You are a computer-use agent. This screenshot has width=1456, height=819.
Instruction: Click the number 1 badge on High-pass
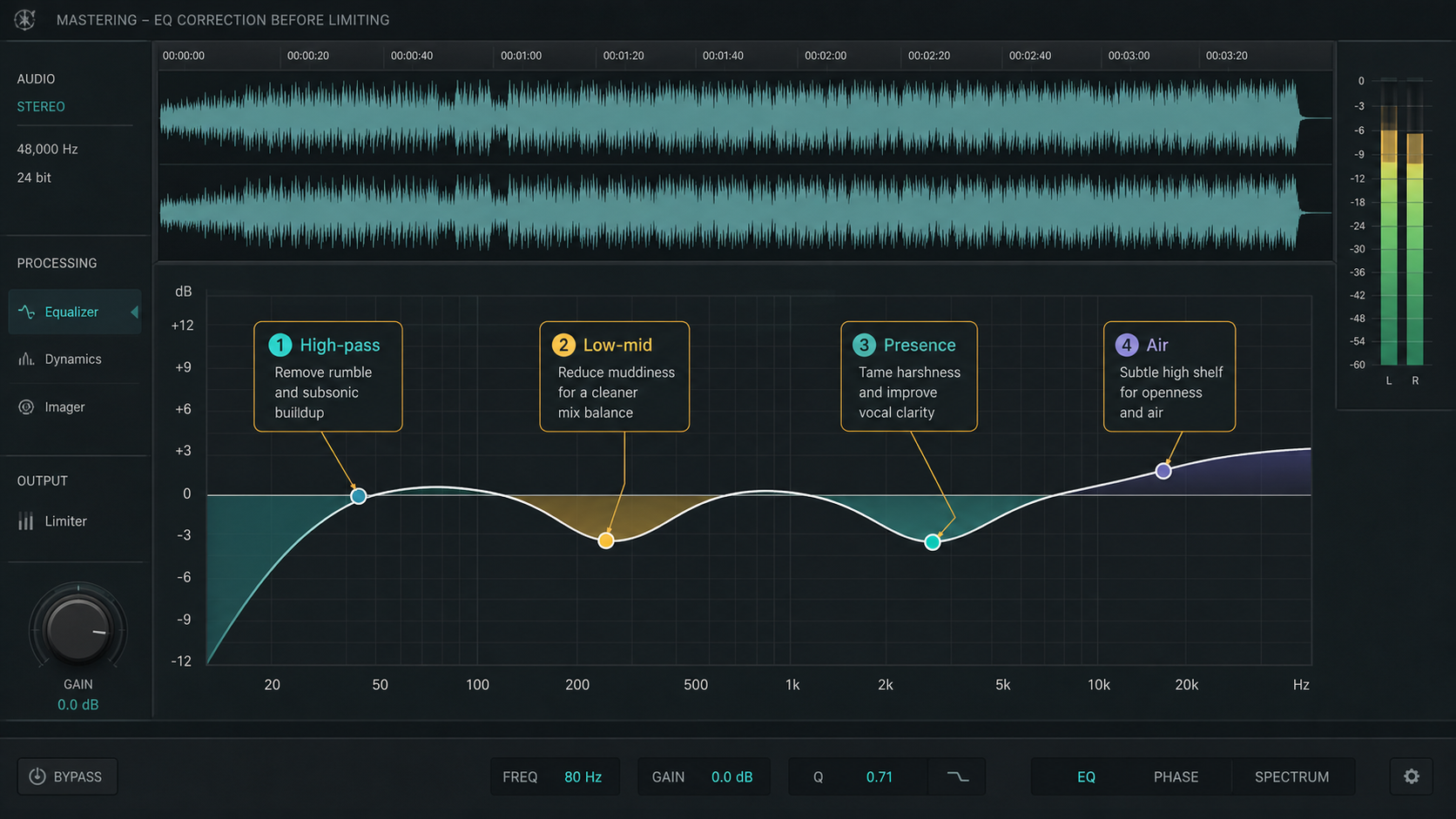(x=280, y=345)
